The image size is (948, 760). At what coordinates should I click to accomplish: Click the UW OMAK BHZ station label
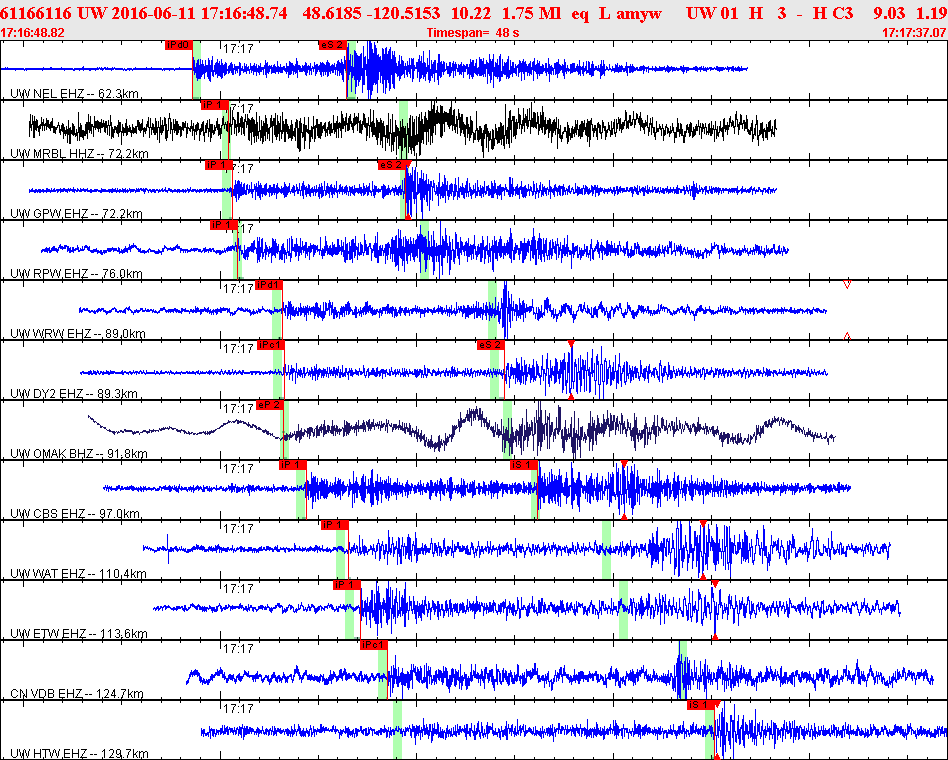pyautogui.click(x=79, y=453)
